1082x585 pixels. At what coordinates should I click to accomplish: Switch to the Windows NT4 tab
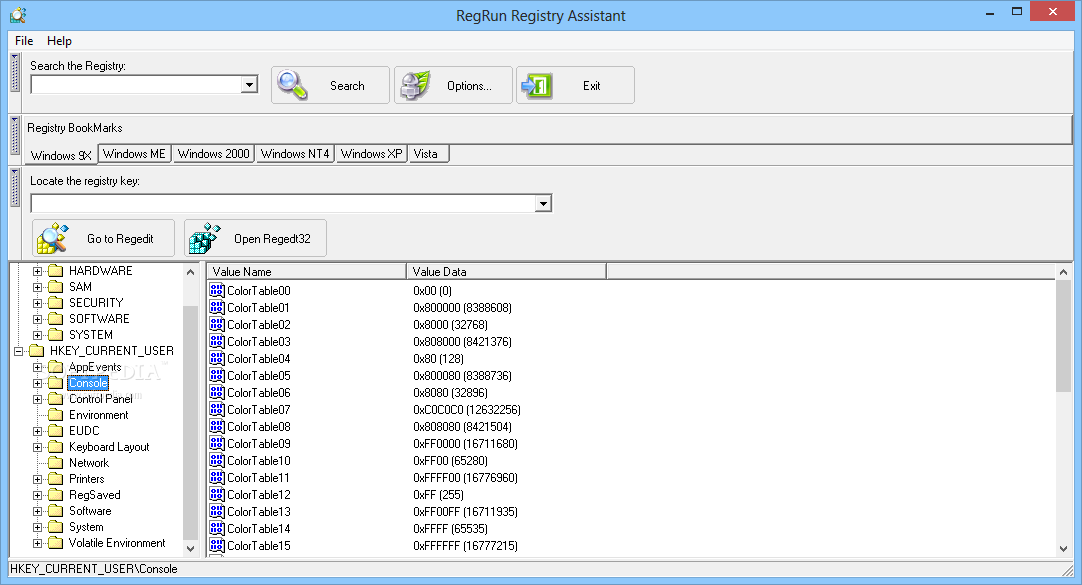pyautogui.click(x=295, y=154)
